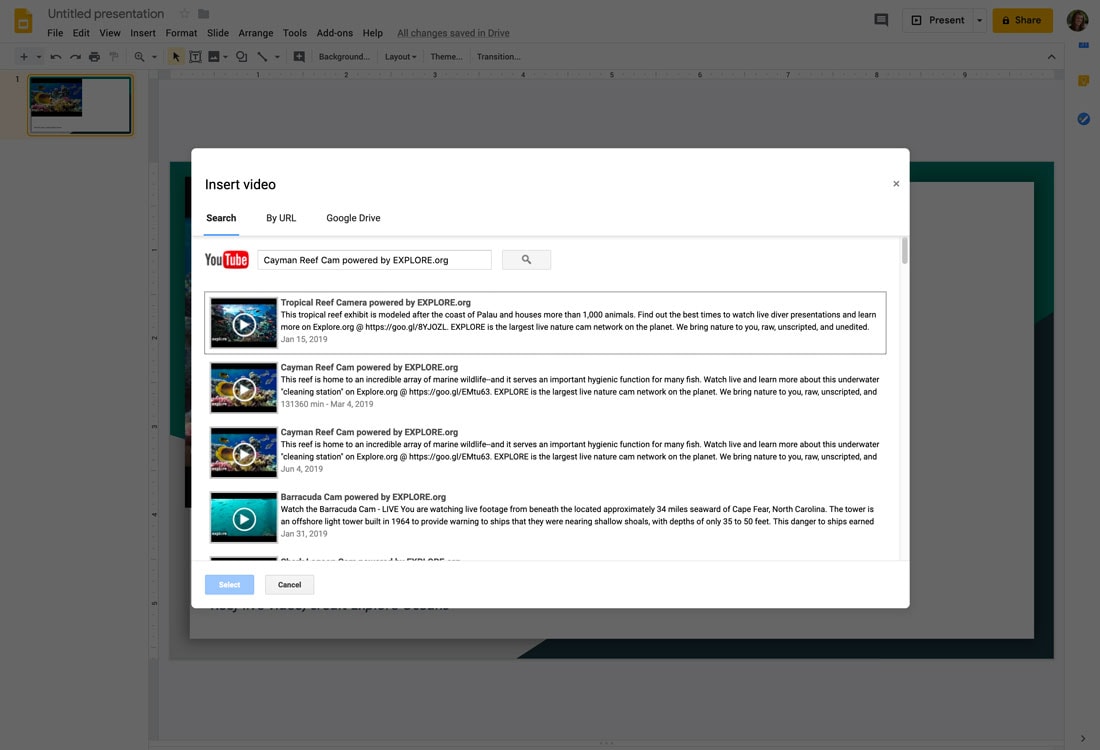Open the View menu
The height and width of the screenshot is (750, 1100).
coord(109,33)
